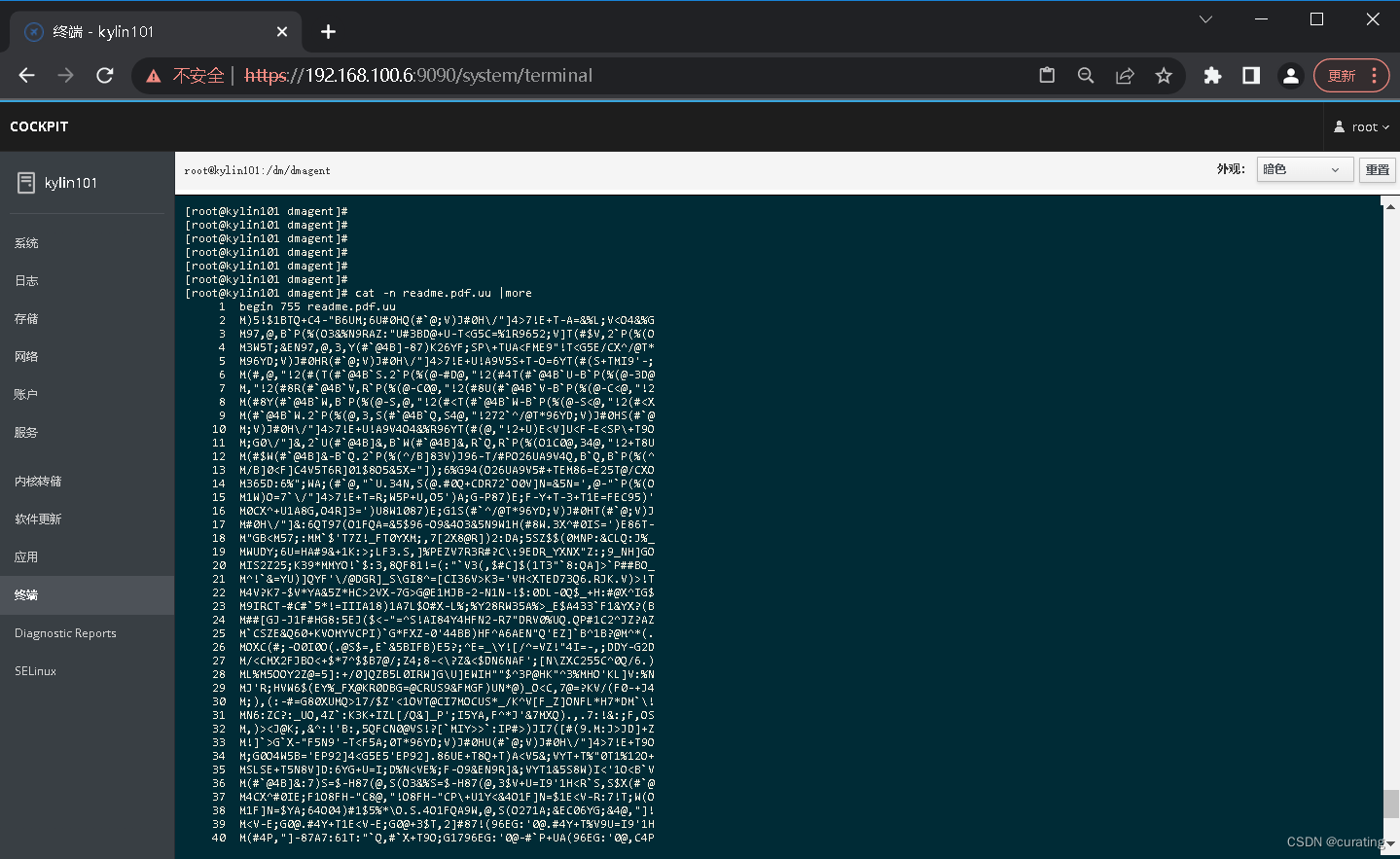Image resolution: width=1400 pixels, height=859 pixels.
Task: Click the zoom magnifier icon near the address bar
Action: tap(1086, 75)
